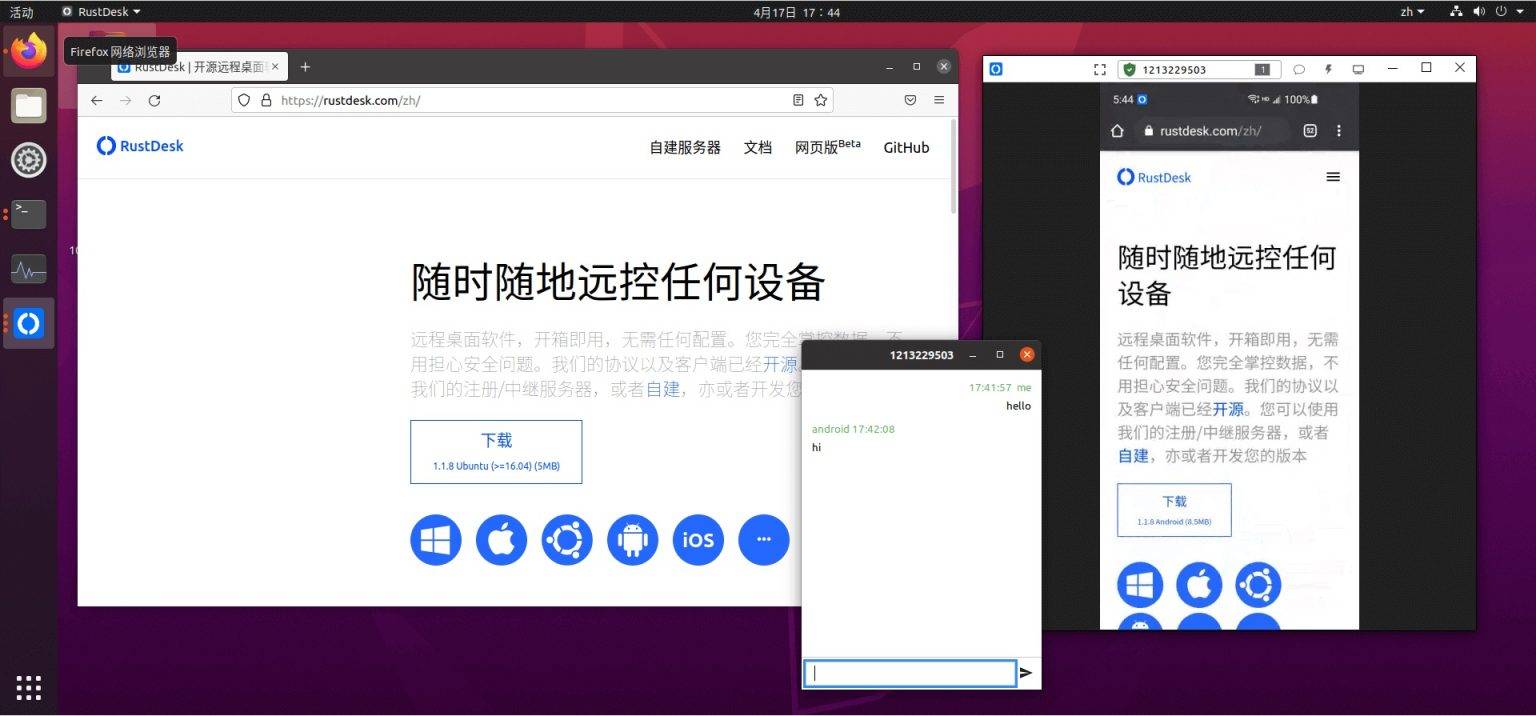Select the Windows download icon on rustdesk.com
Image resolution: width=1536 pixels, height=716 pixels.
[435, 540]
